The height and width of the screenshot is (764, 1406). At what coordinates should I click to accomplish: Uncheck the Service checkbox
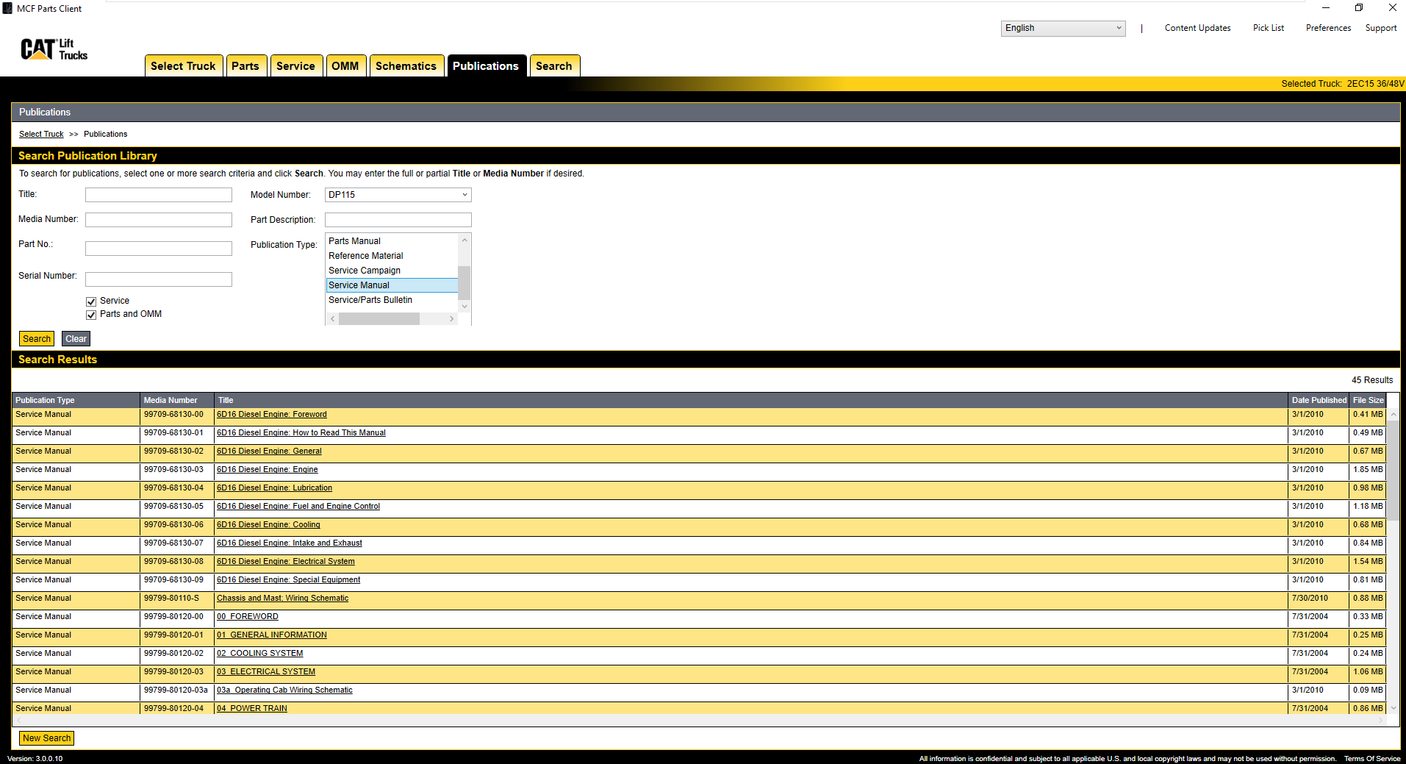point(91,300)
